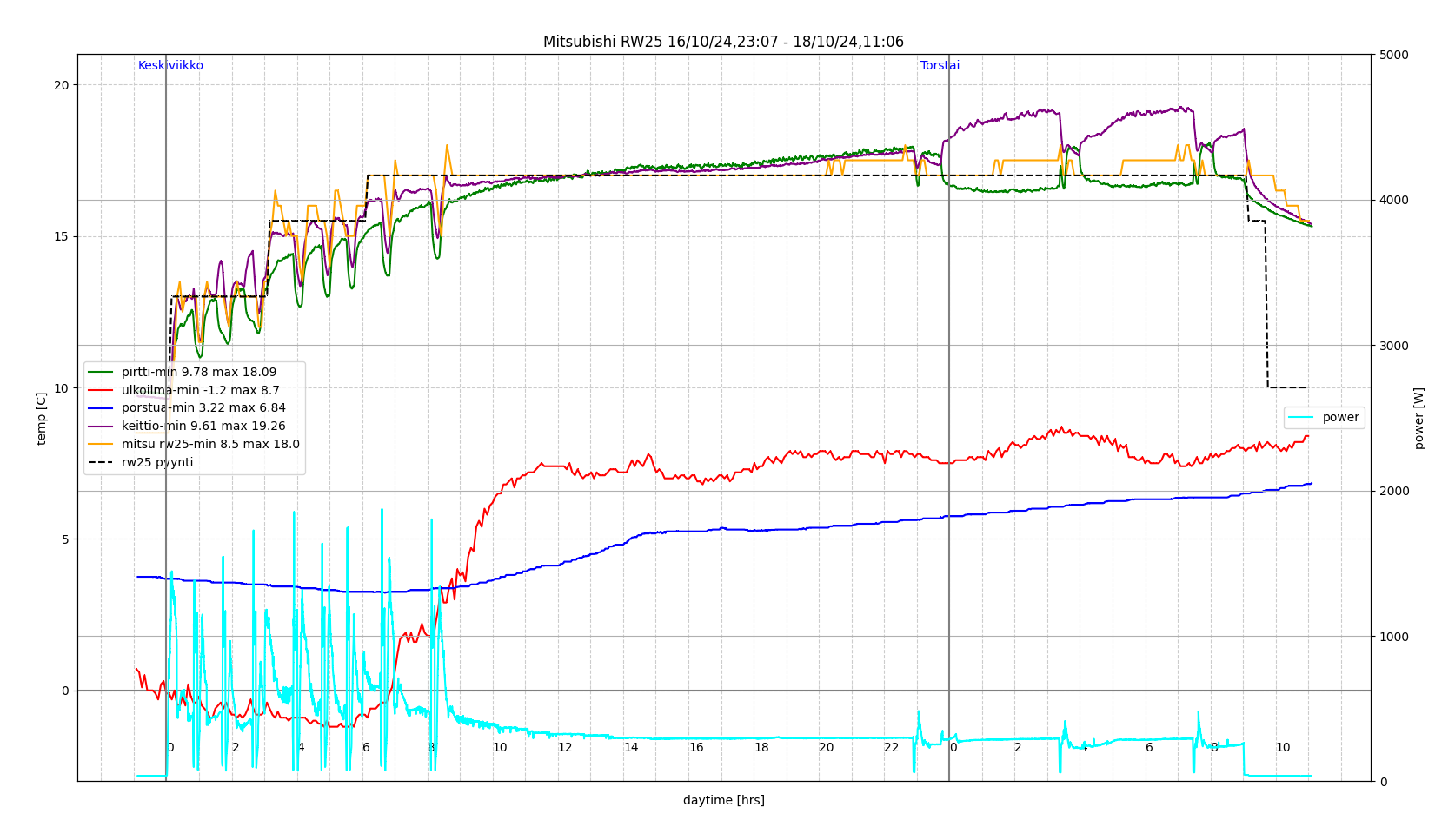Click the hour 22 time marker

[891, 748]
